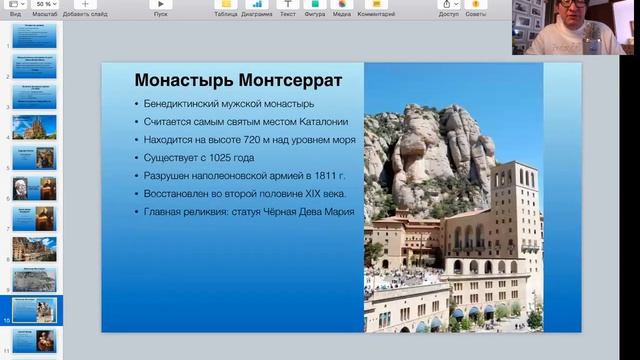
Task: Select highlighted slide 10 thumbnail
Action: click(34, 310)
